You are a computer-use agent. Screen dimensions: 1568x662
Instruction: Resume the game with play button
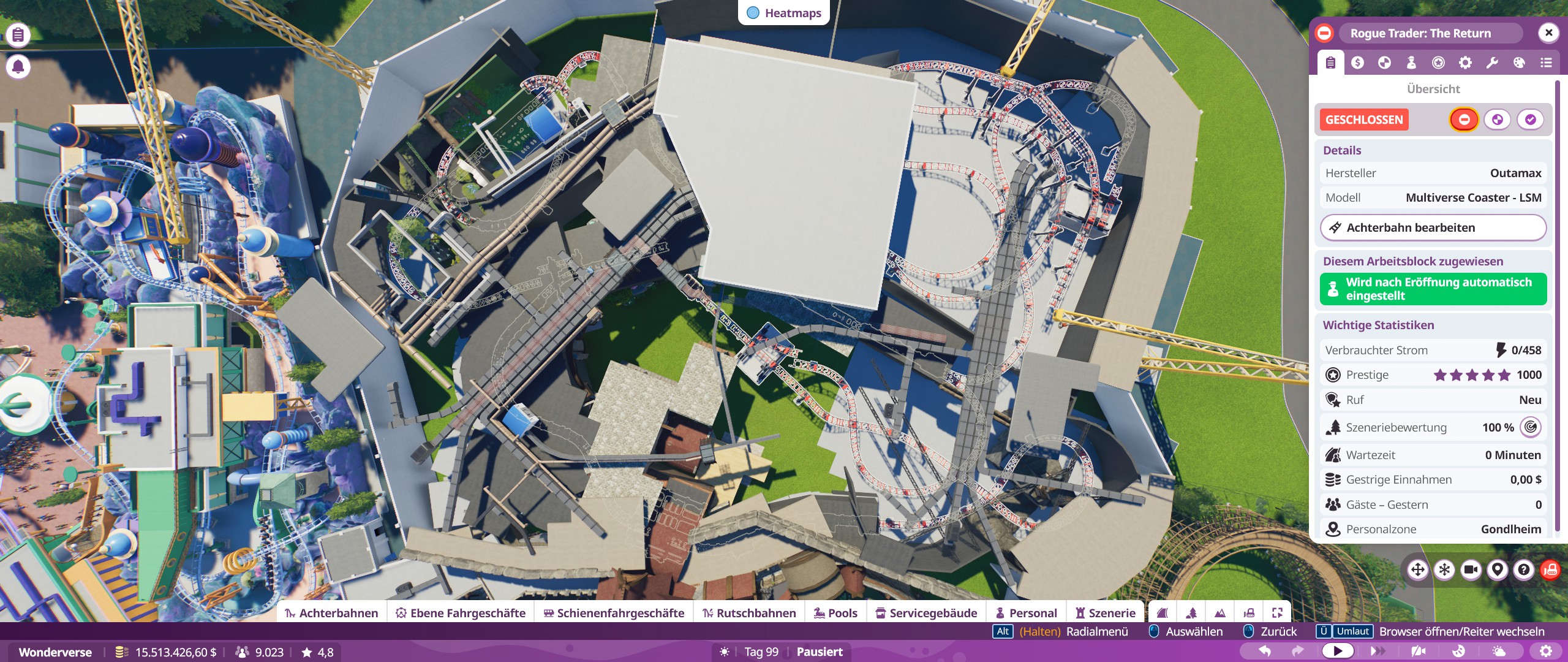click(1338, 651)
